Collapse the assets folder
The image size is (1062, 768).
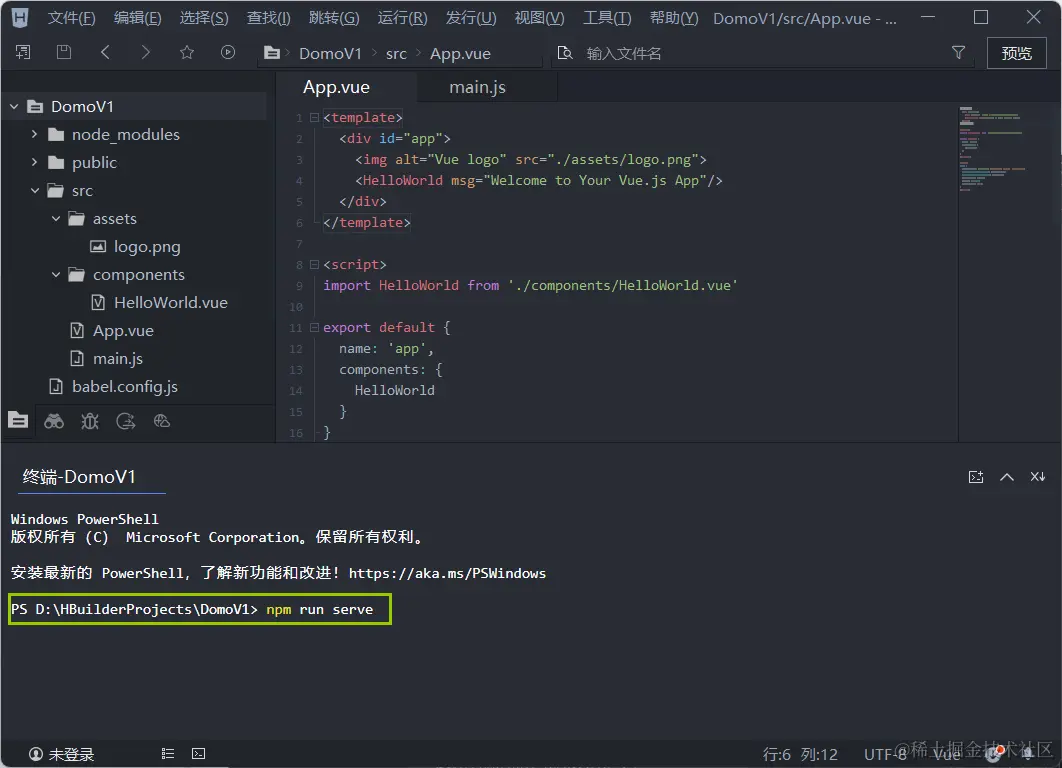(x=56, y=218)
